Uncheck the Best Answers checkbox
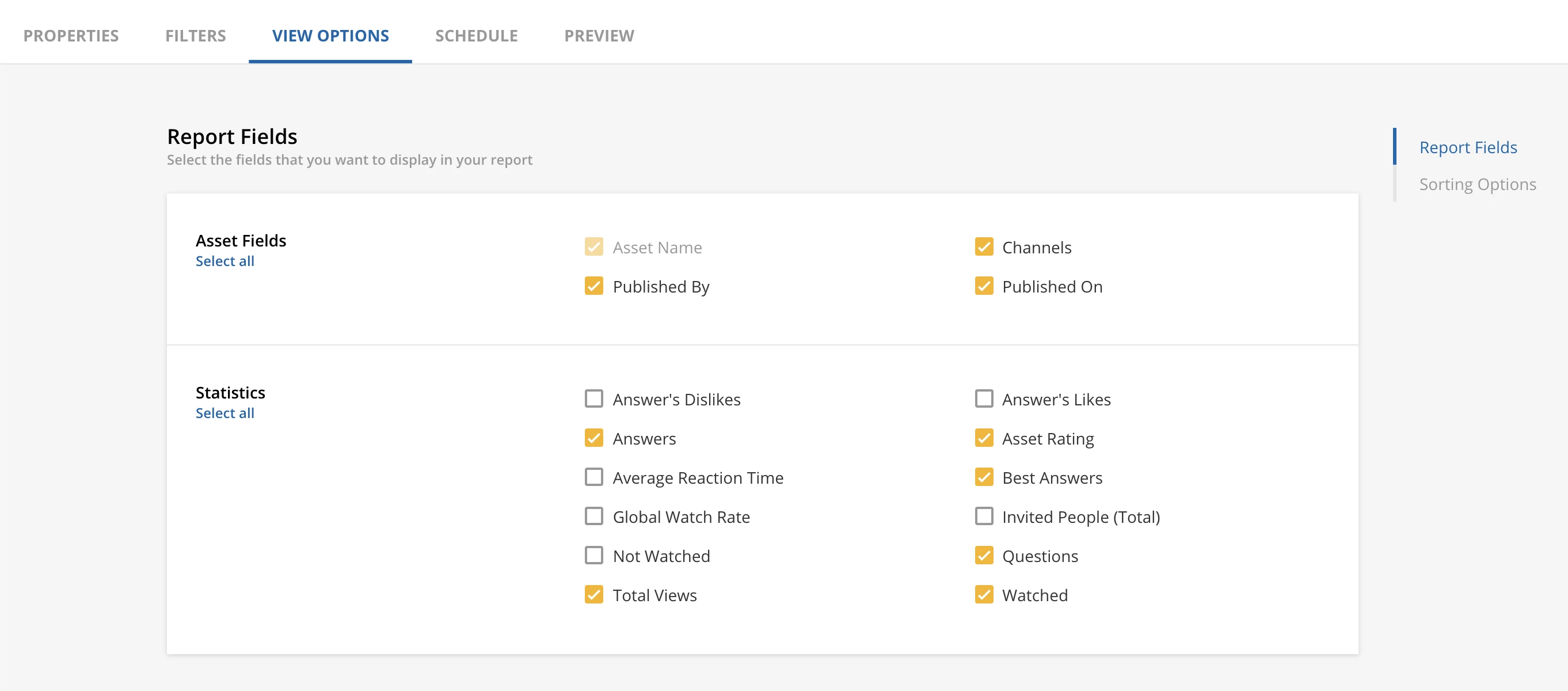 point(984,477)
